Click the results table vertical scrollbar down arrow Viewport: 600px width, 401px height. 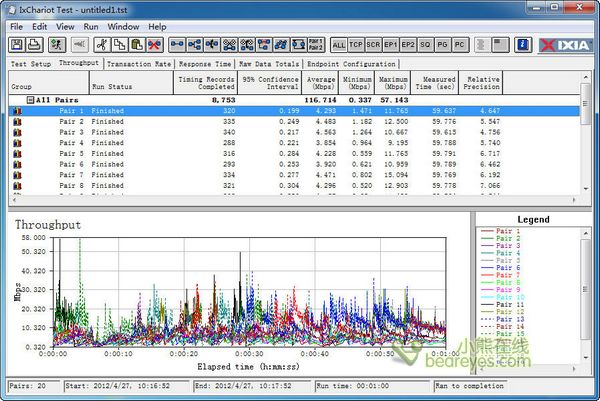585,189
